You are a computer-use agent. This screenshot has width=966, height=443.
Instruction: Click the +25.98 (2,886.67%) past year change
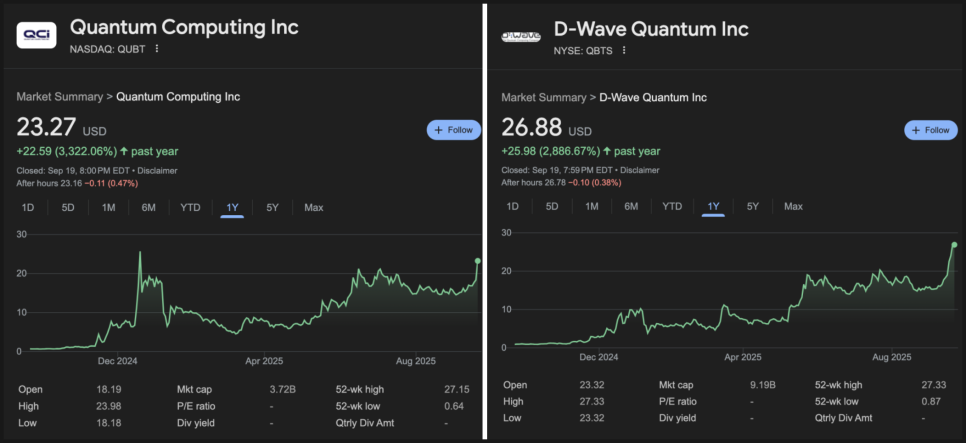pyautogui.click(x=580, y=152)
